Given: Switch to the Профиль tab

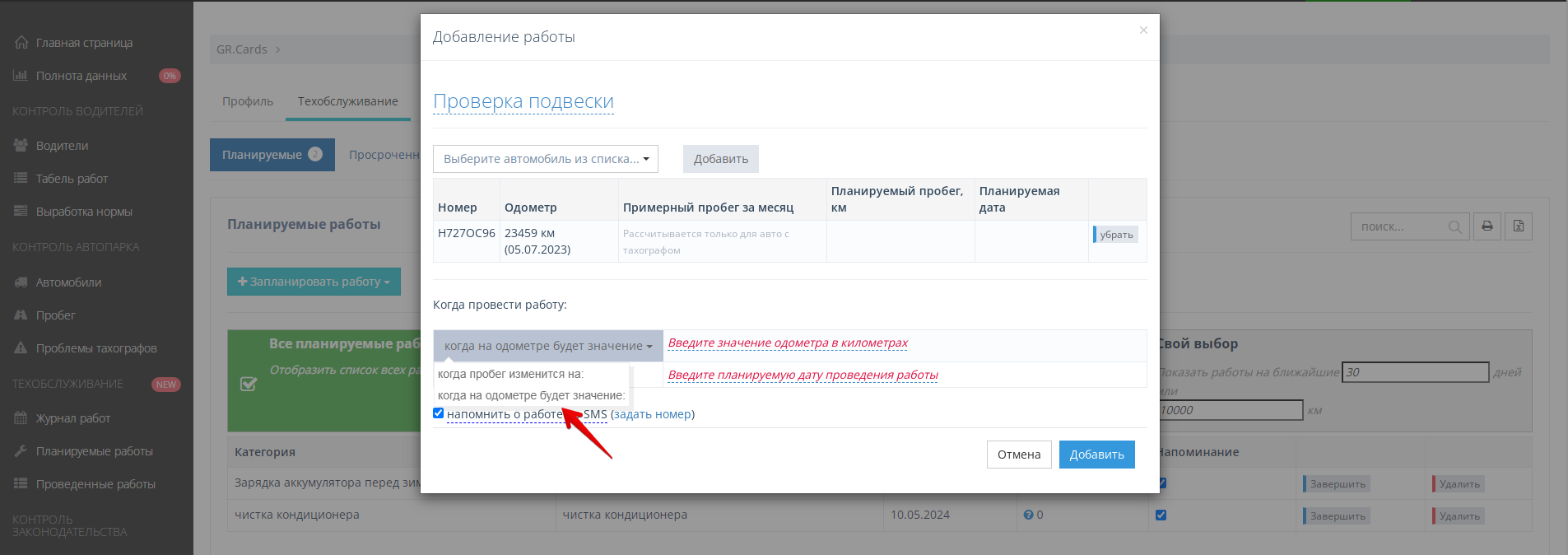Looking at the screenshot, I should (247, 101).
